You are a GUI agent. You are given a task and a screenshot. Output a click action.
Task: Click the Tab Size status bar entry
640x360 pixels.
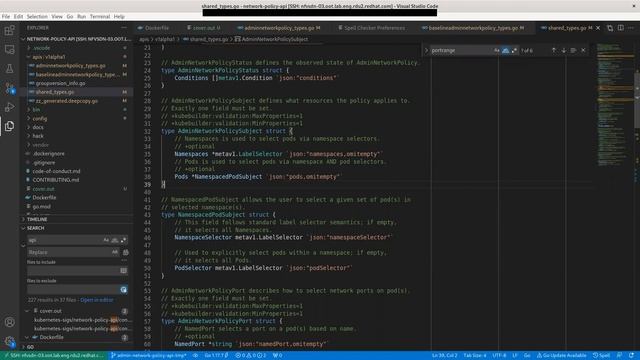pyautogui.click(x=475, y=356)
